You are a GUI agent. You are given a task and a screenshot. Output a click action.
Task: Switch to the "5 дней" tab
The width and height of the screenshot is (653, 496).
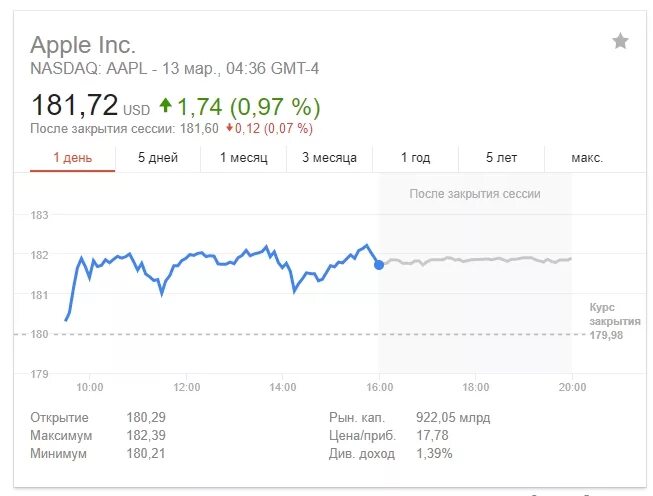(158, 158)
